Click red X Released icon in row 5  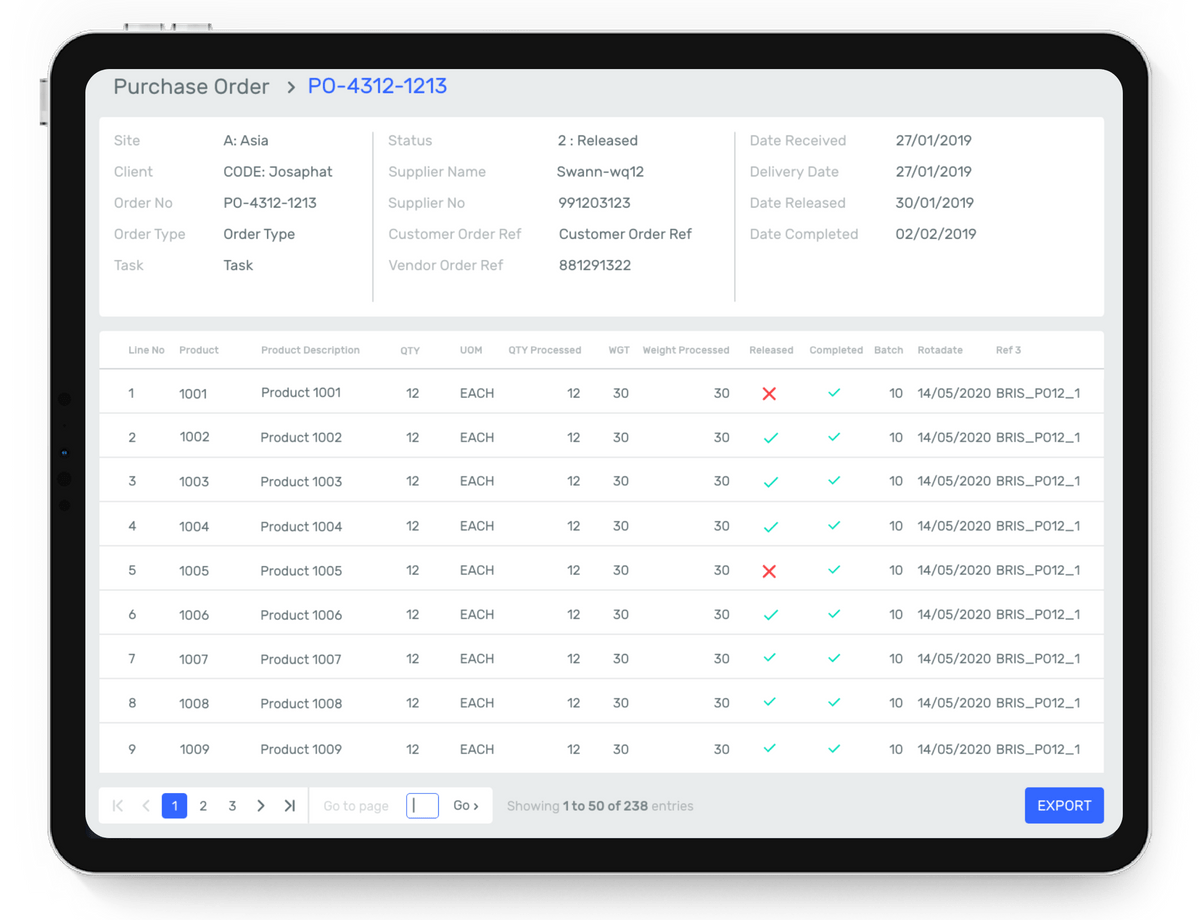pos(769,571)
